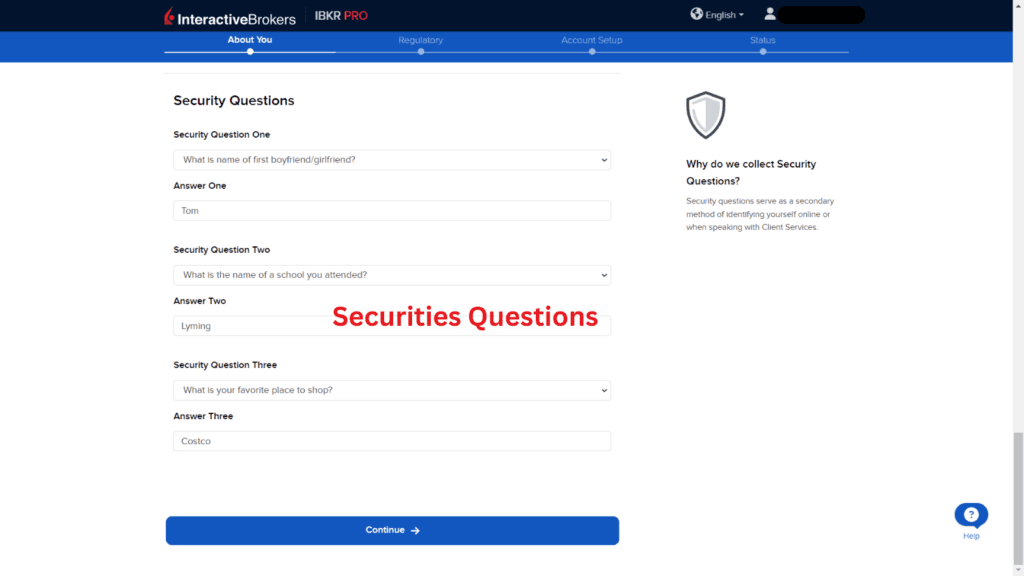Click the Help link

coord(970,536)
